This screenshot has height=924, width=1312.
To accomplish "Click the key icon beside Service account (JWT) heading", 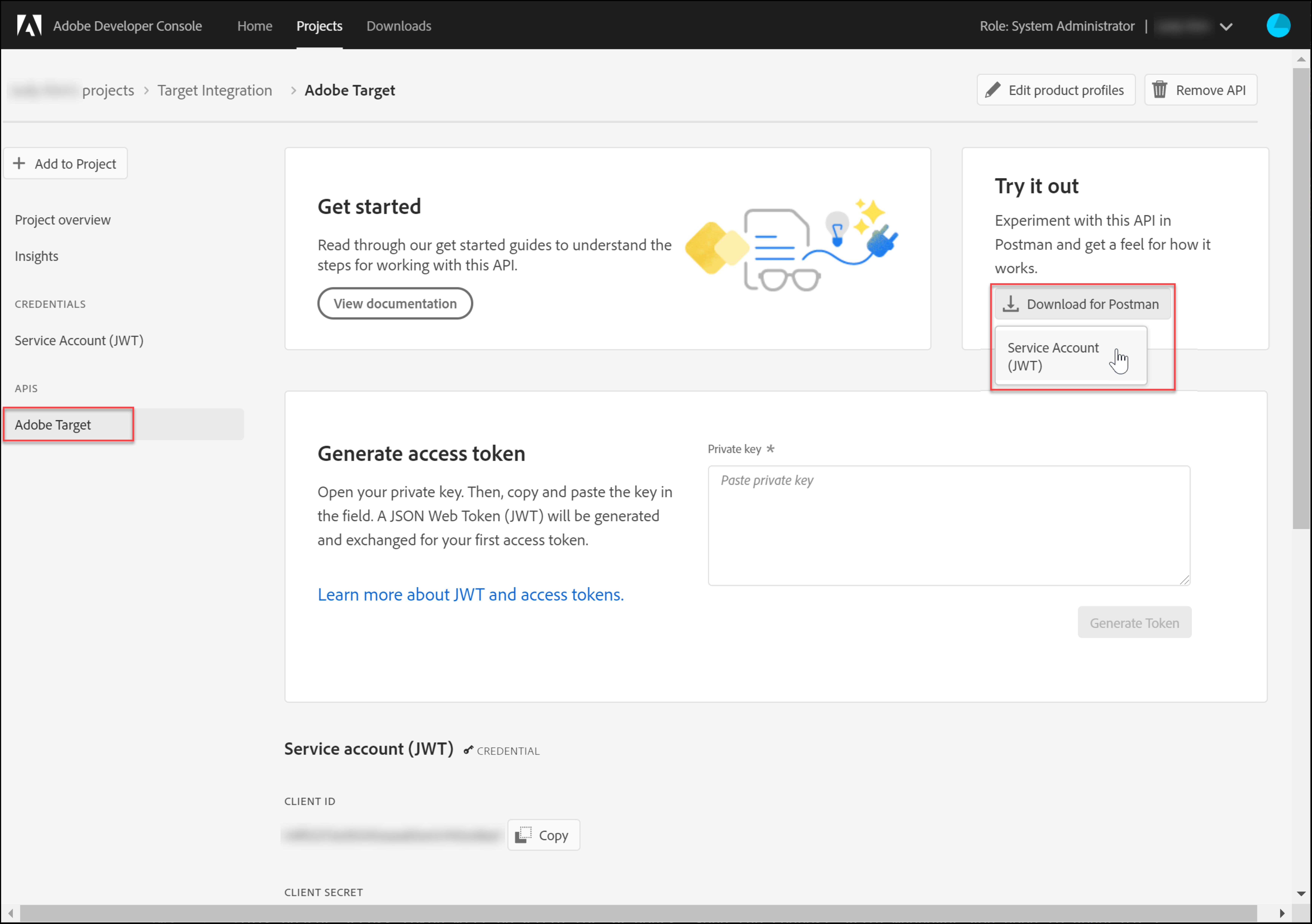I will click(469, 750).
